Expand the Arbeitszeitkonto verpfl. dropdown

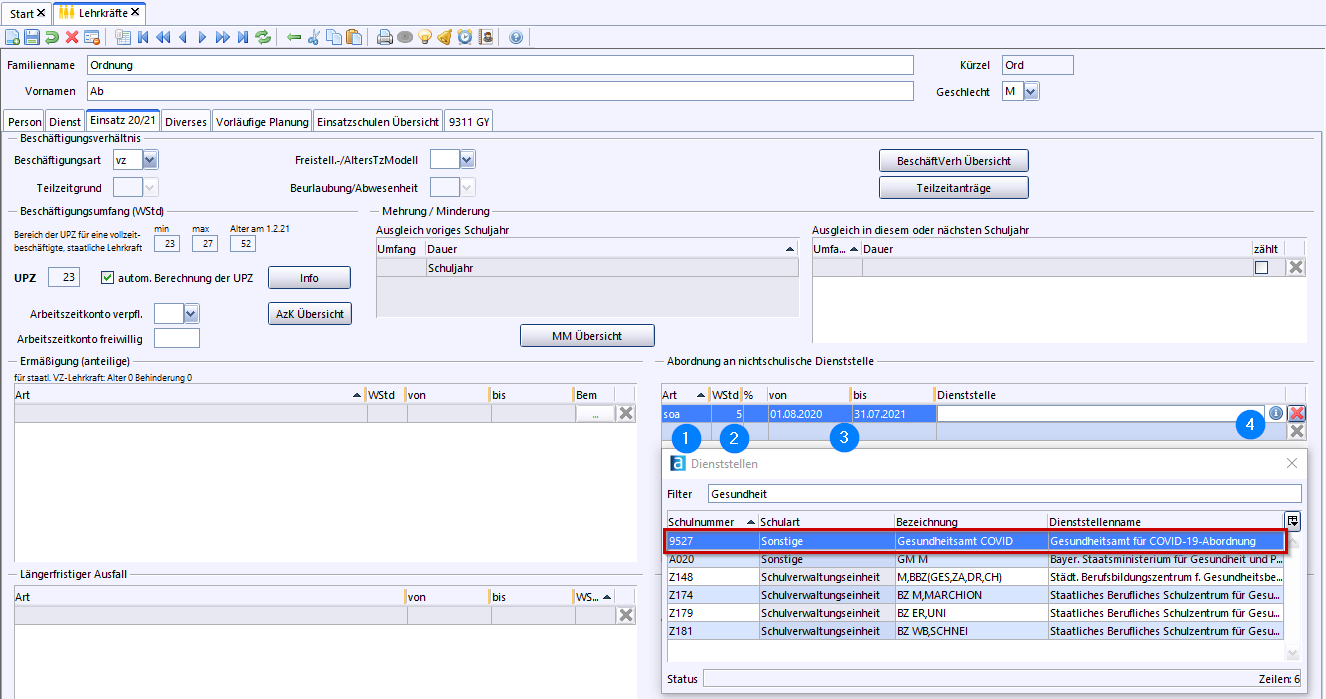[191, 314]
